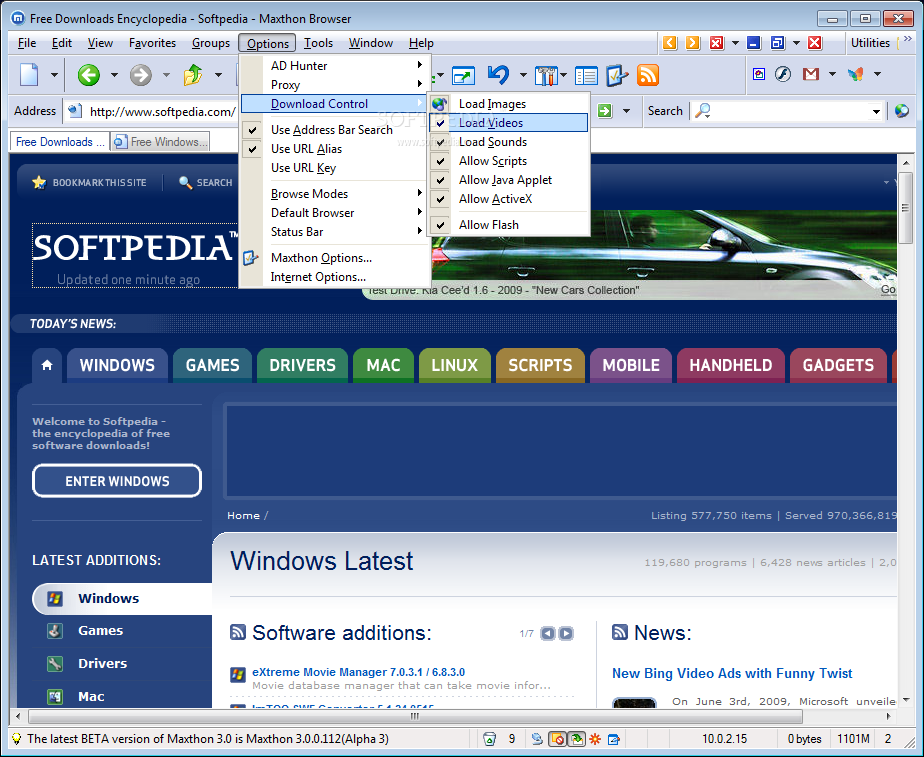
Task: Click the blue restore tab window icon
Action: tap(778, 42)
